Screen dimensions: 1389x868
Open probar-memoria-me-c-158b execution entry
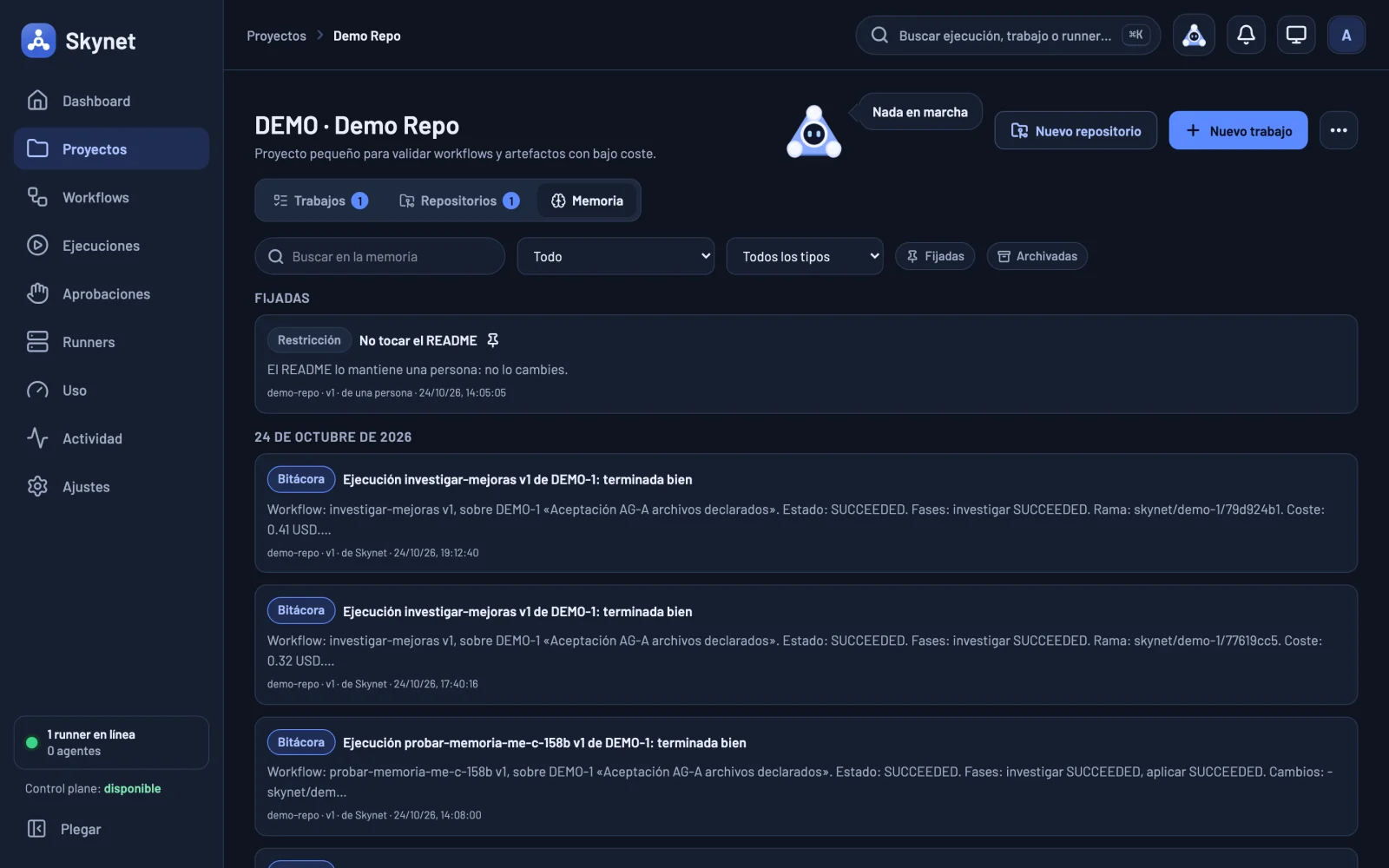tap(806, 776)
